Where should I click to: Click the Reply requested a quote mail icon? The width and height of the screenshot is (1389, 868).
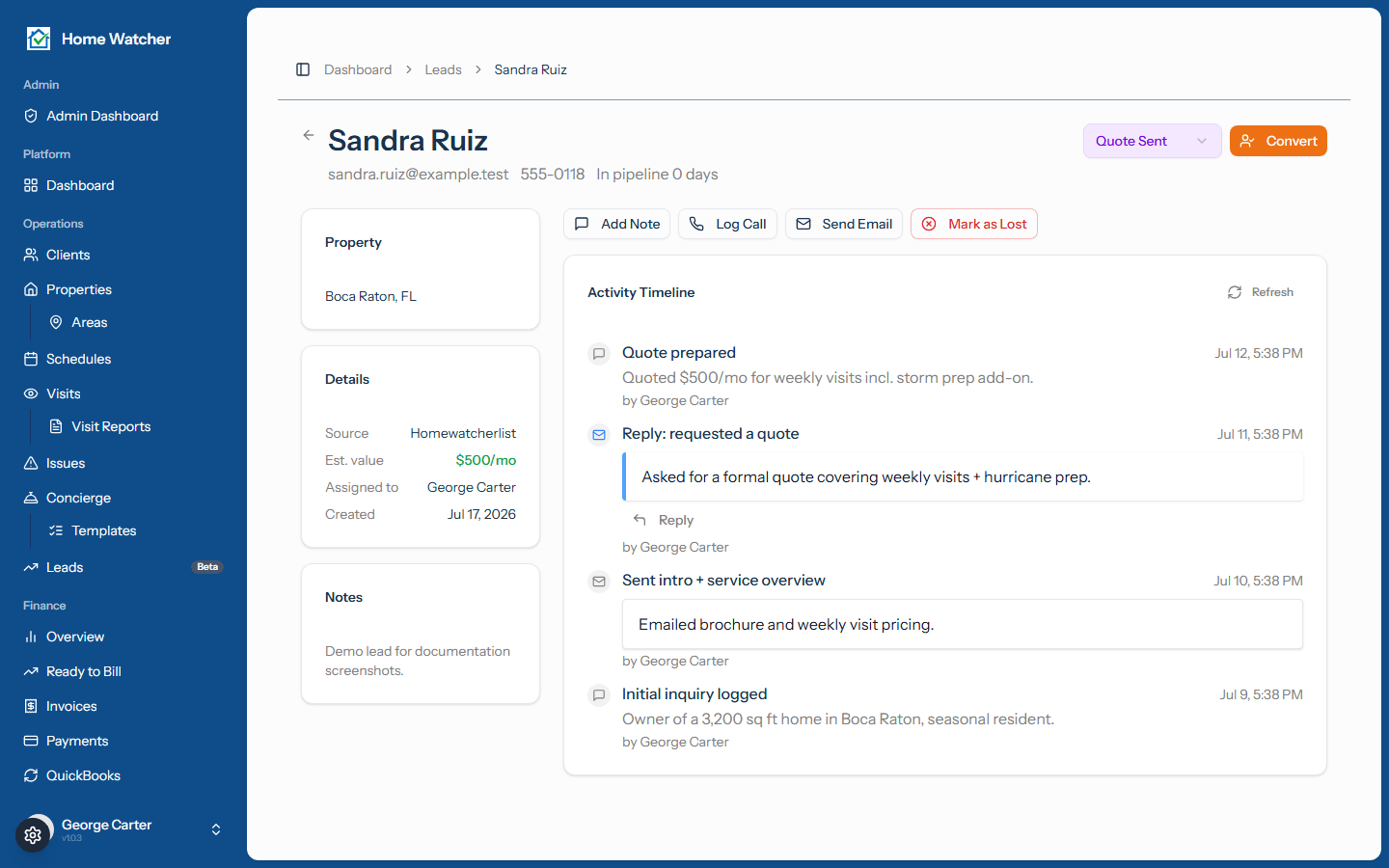(599, 435)
